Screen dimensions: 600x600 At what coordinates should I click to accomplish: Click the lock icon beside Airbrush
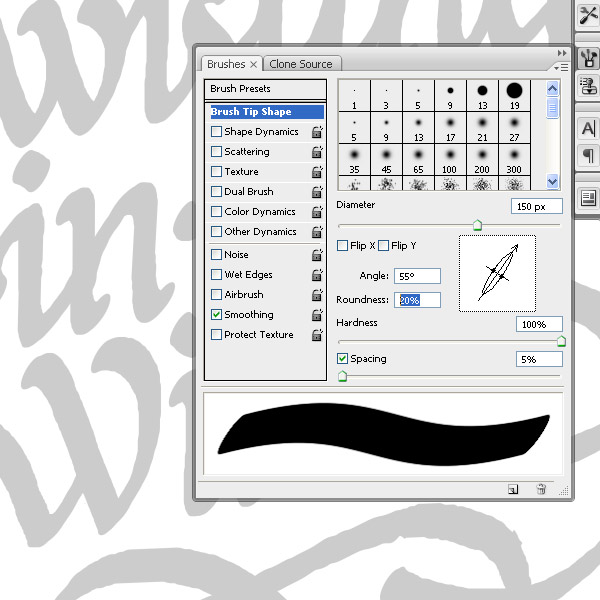coord(317,294)
